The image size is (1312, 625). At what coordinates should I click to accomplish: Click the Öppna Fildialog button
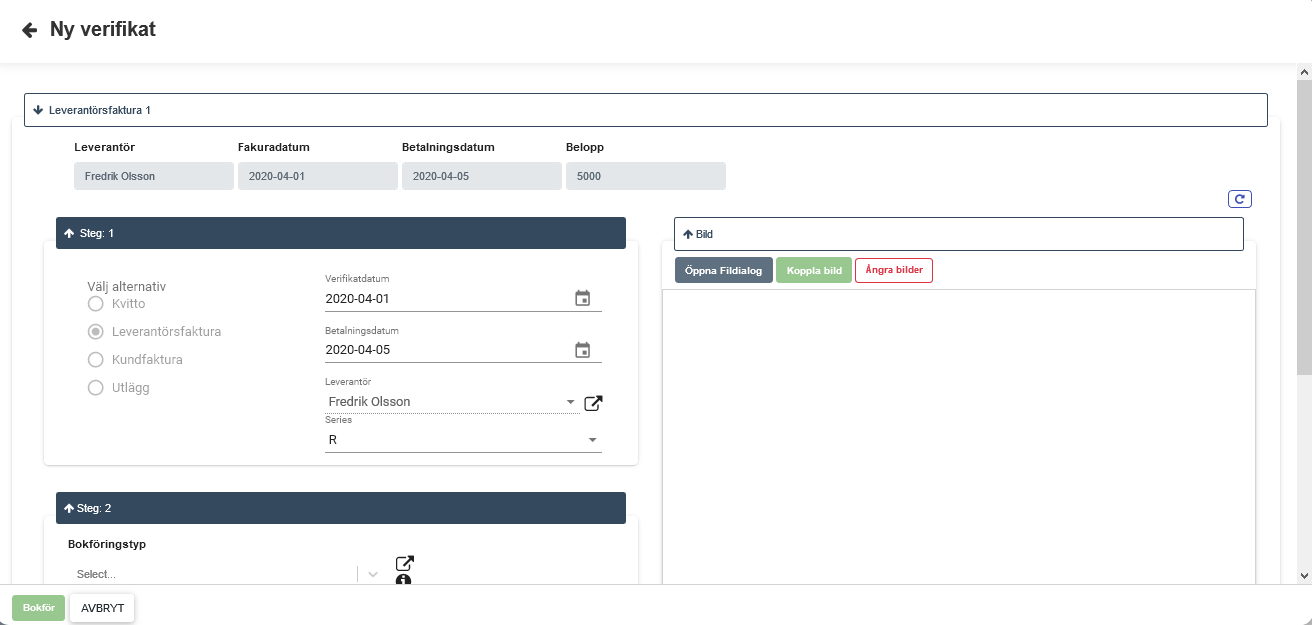point(723,271)
